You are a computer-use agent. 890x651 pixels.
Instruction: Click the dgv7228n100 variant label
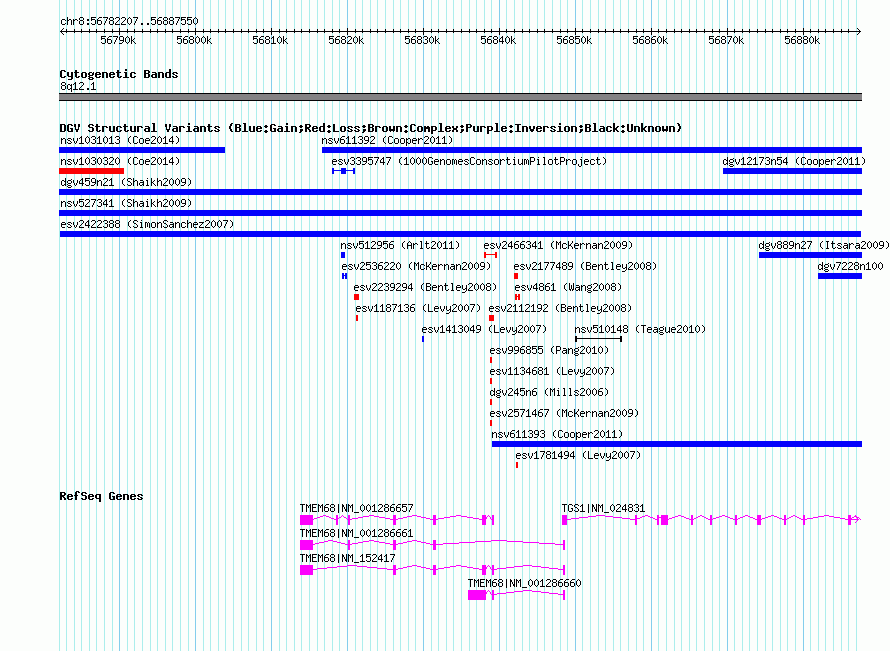point(850,266)
